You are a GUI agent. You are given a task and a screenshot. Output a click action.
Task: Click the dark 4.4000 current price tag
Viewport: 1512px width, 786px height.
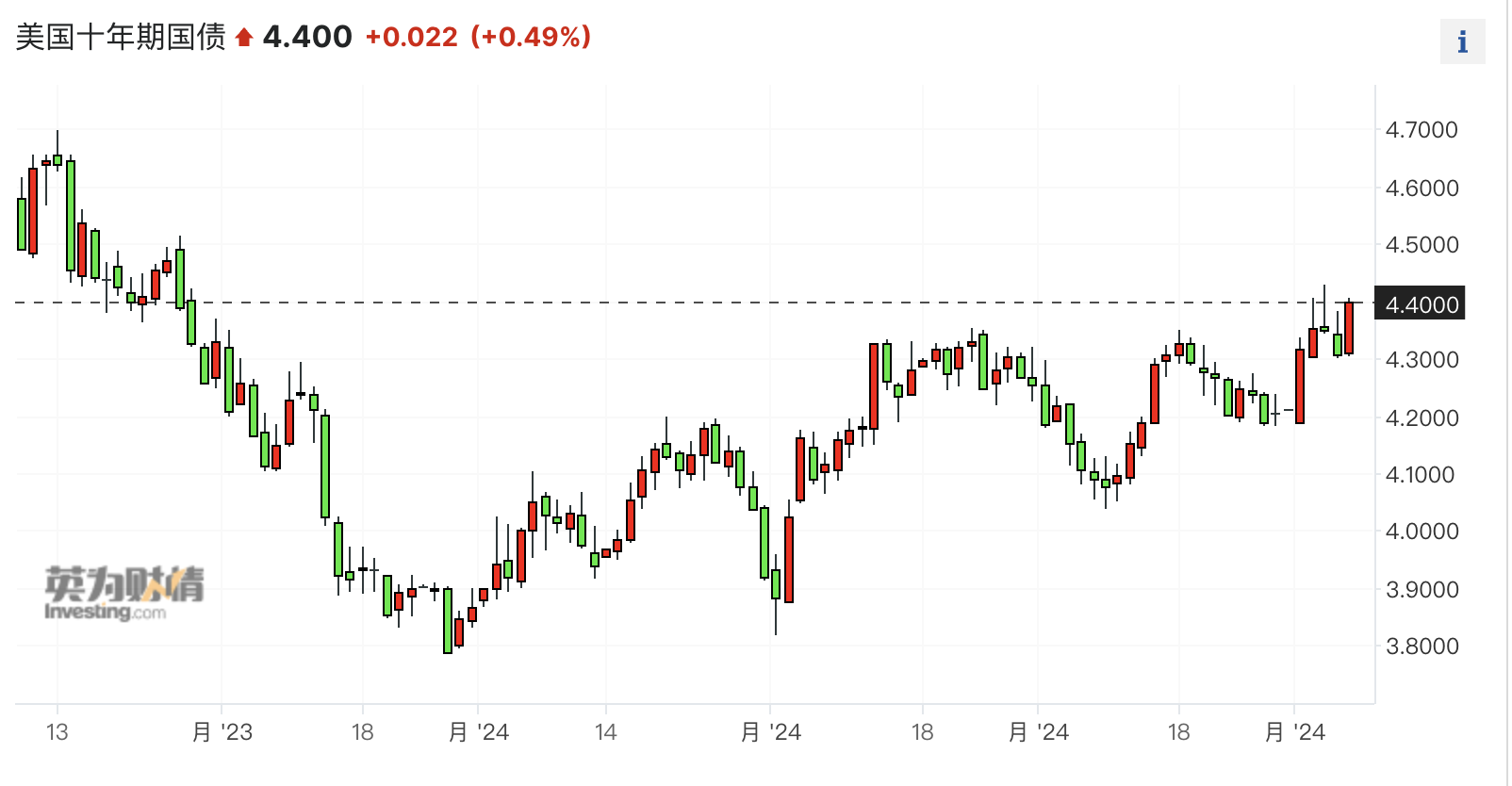click(1421, 304)
